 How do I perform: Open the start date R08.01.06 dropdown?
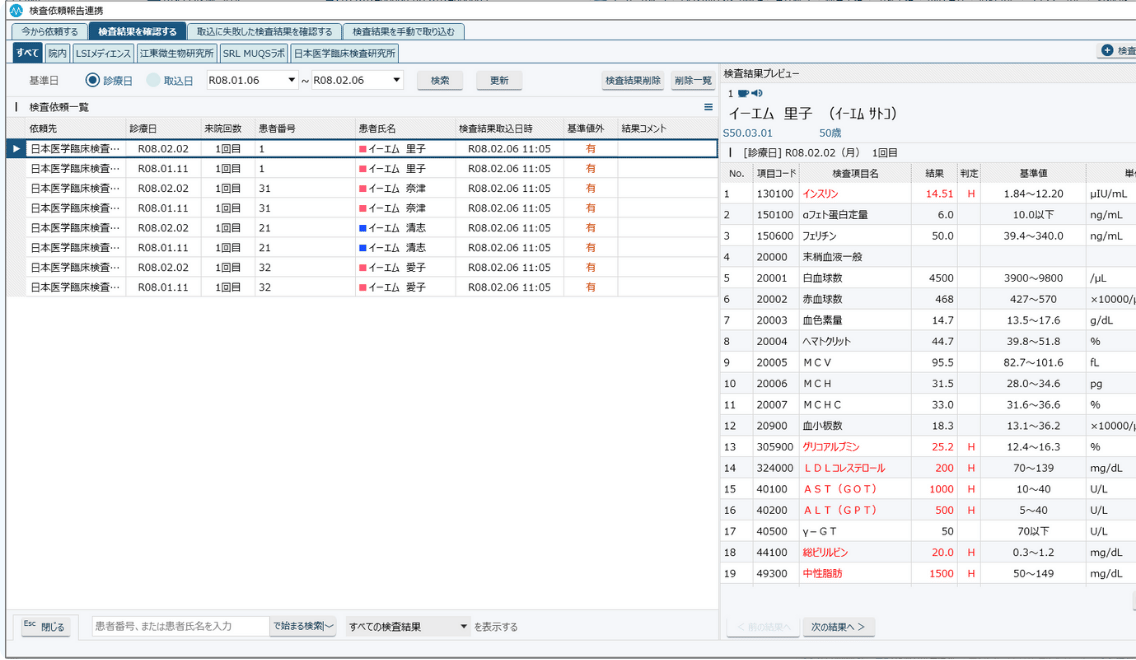pos(292,80)
